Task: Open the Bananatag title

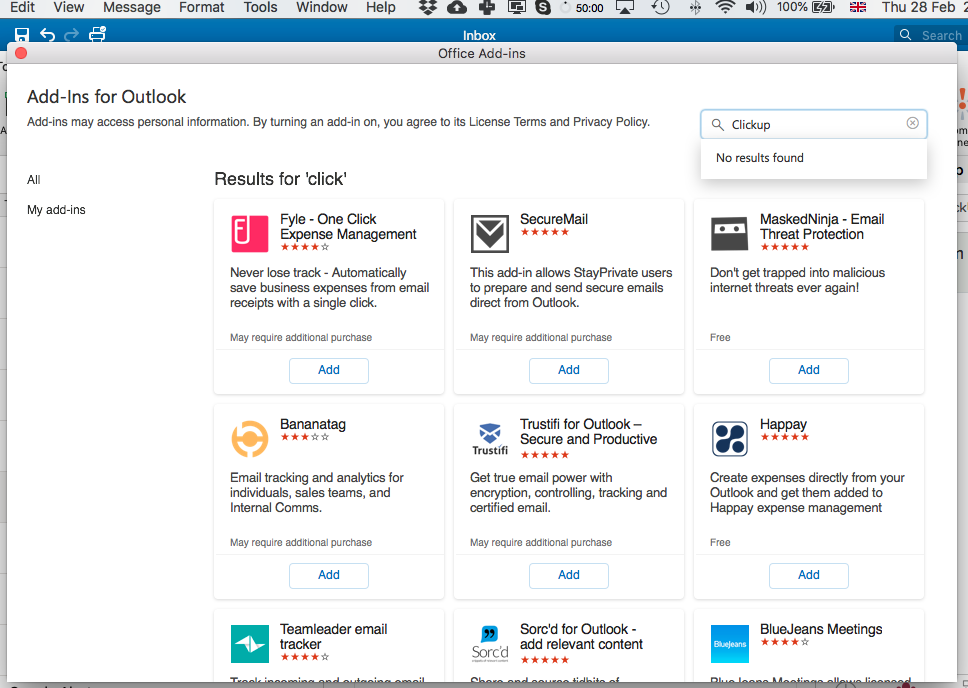Action: coord(313,424)
